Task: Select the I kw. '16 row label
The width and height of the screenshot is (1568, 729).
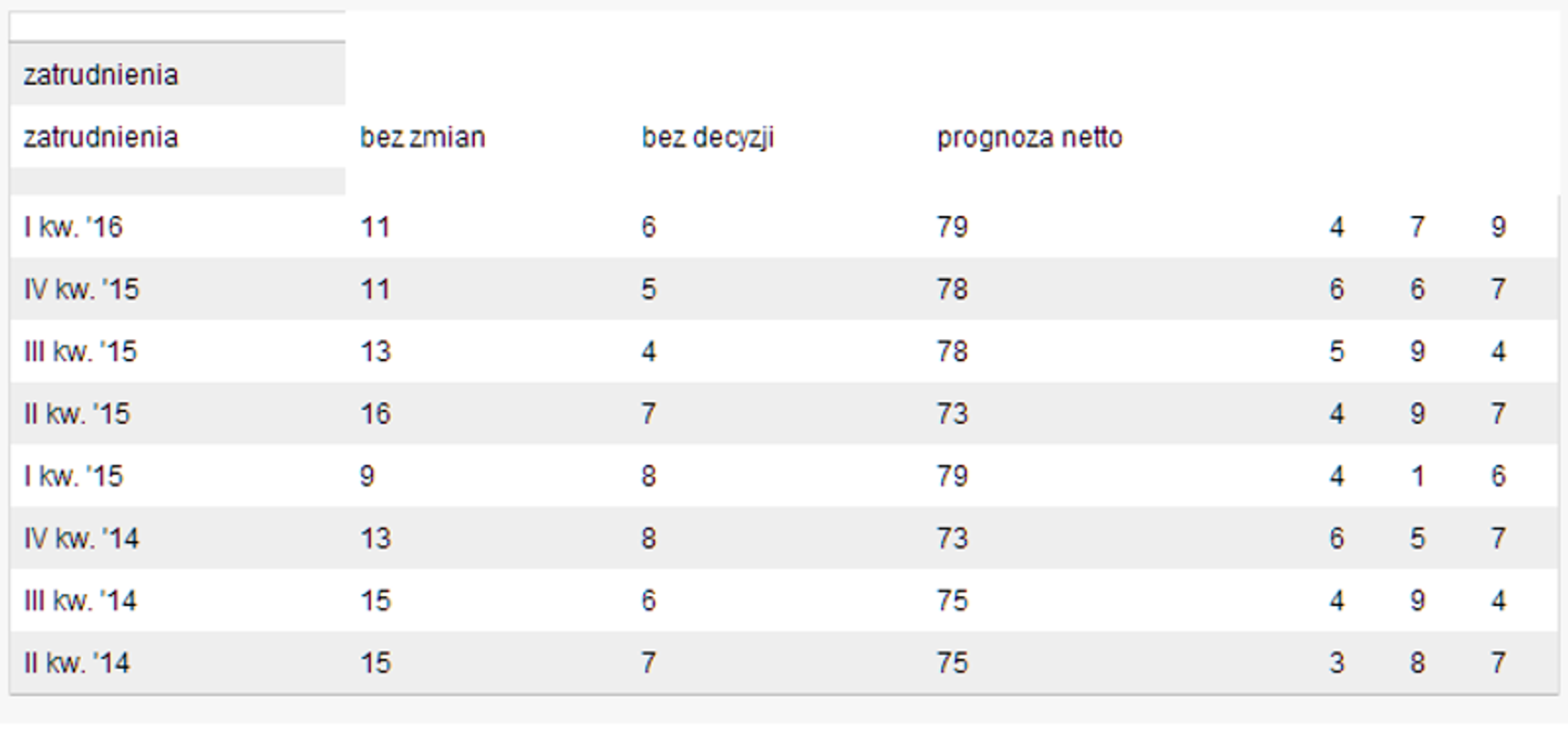Action: click(73, 227)
